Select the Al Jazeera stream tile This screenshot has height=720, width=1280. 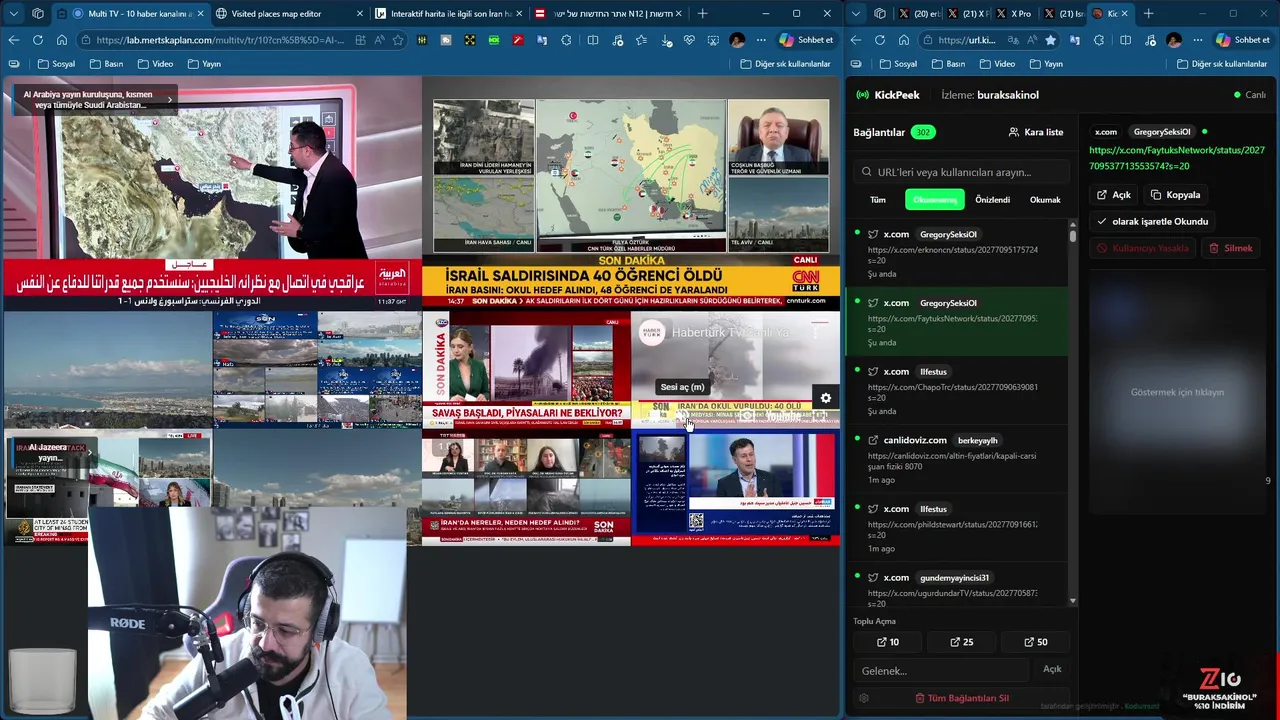(108, 487)
